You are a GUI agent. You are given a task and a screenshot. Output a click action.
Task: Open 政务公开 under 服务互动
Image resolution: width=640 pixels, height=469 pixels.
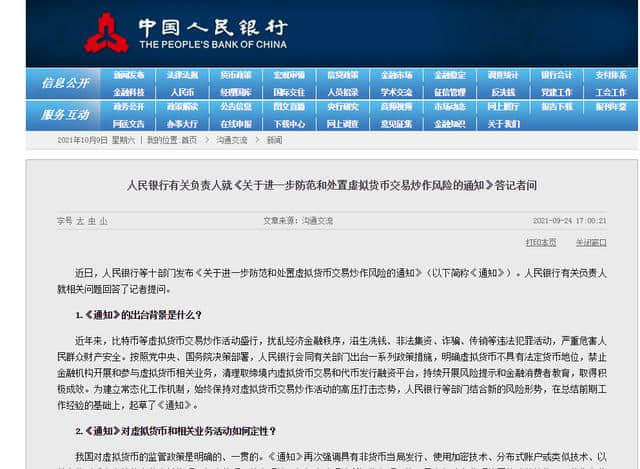tap(129, 107)
